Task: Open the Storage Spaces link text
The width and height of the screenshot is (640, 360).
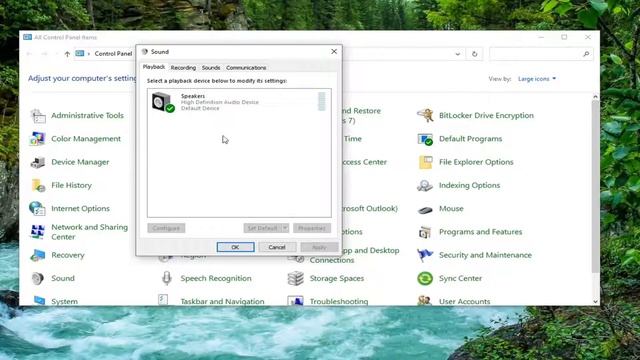Action: click(x=337, y=278)
